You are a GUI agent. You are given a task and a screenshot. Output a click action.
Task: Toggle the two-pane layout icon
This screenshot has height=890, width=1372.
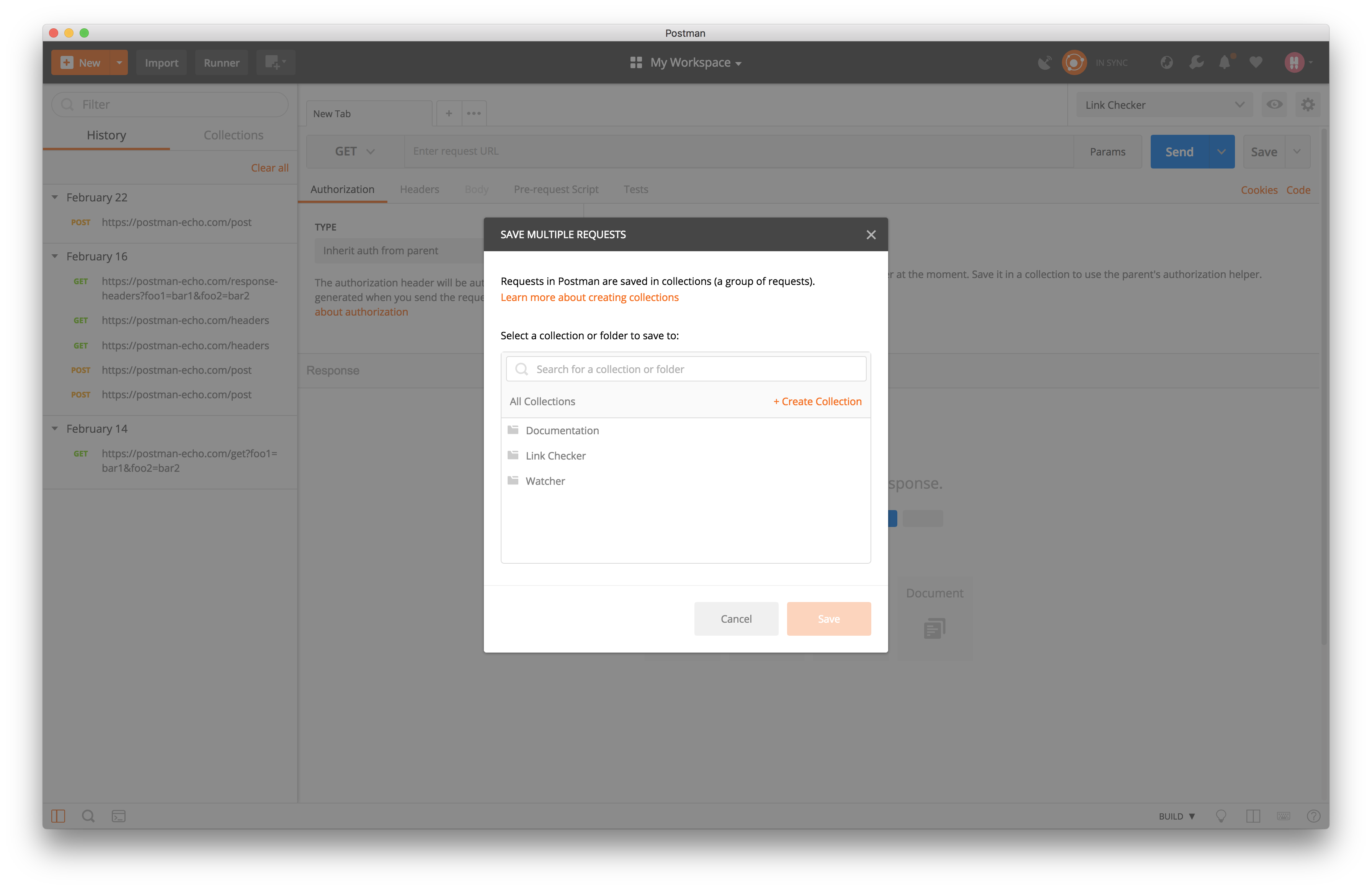point(1253,816)
